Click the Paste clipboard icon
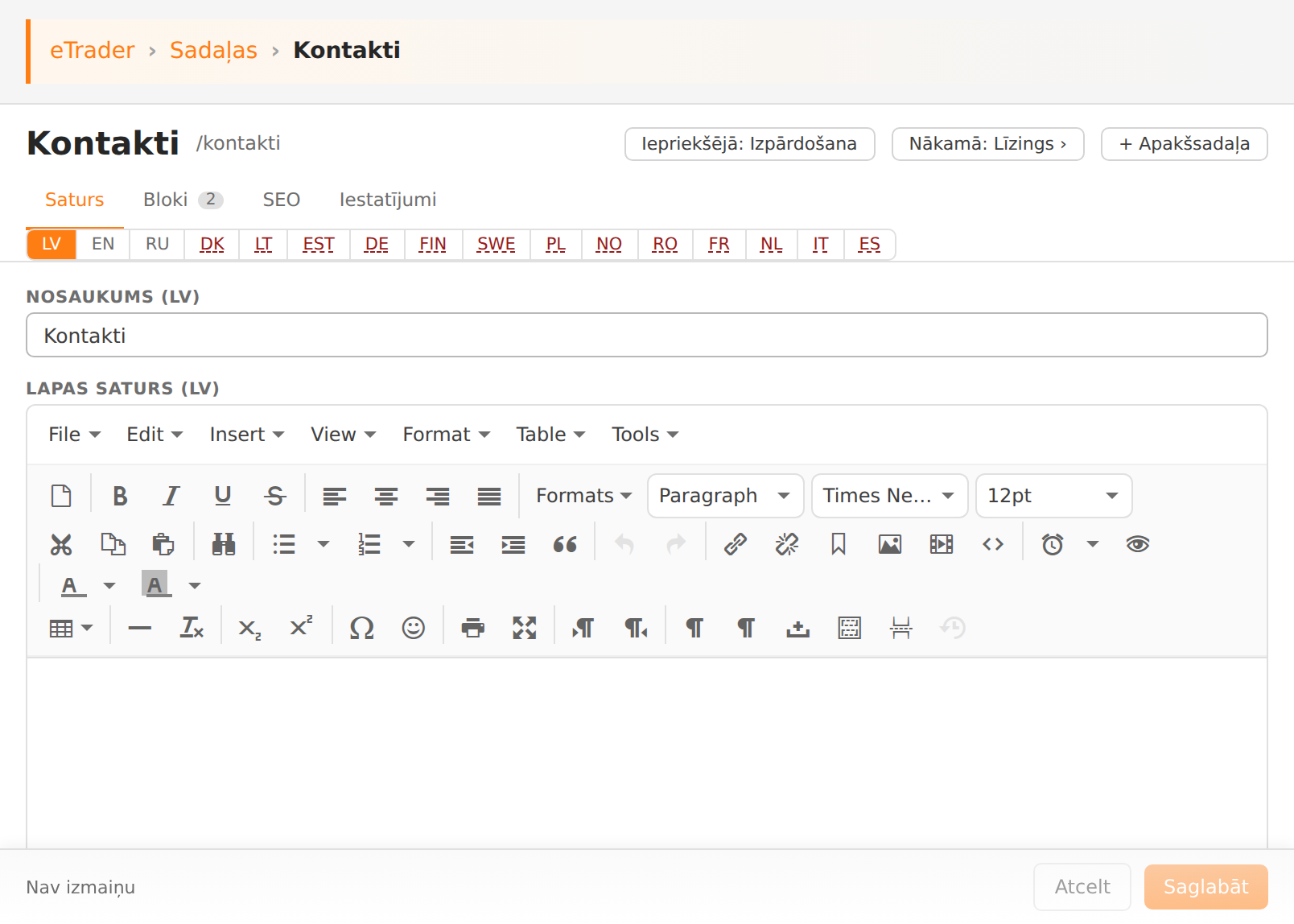Image resolution: width=1294 pixels, height=924 pixels. point(163,545)
